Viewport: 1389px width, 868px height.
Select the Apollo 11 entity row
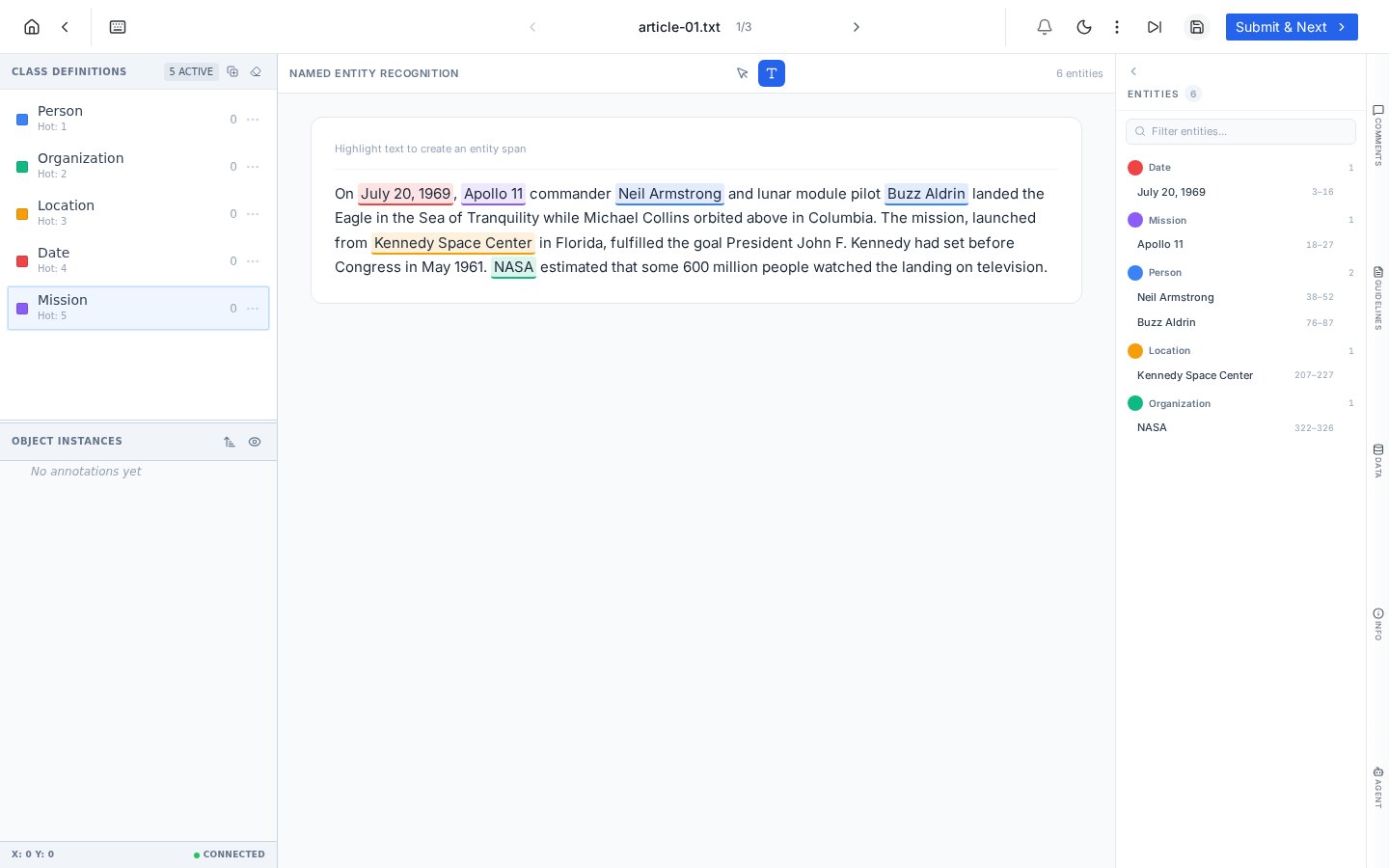[x=1240, y=245]
